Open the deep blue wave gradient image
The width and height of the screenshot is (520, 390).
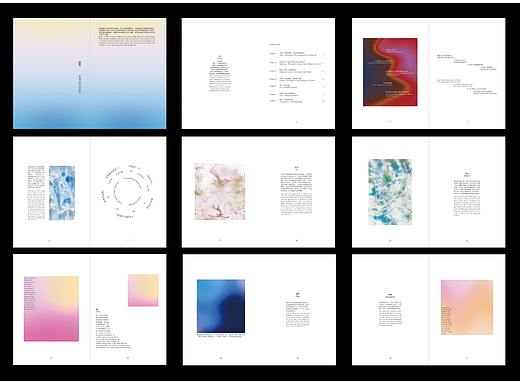point(221,306)
